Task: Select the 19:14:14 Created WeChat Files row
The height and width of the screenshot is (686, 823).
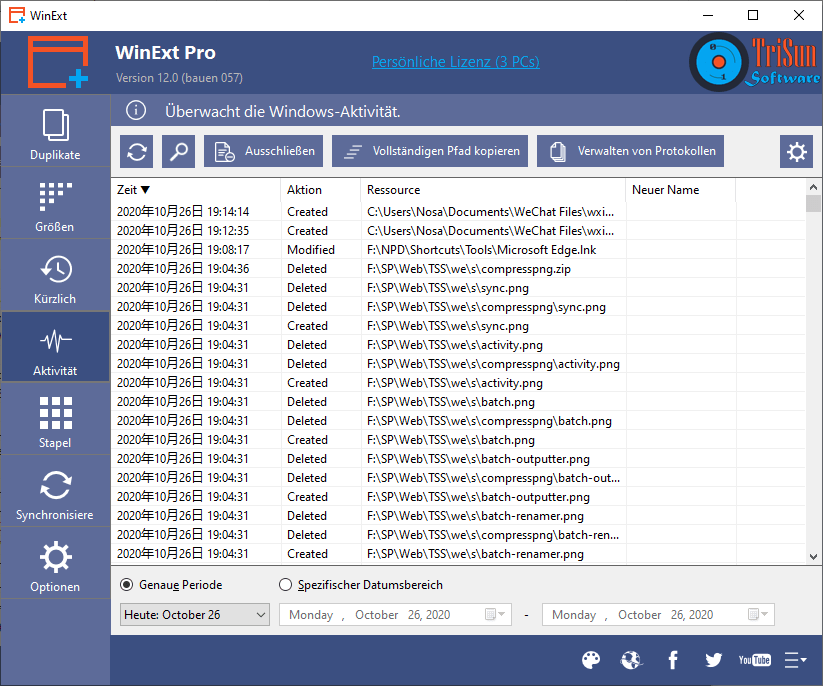Action: [x=458, y=212]
